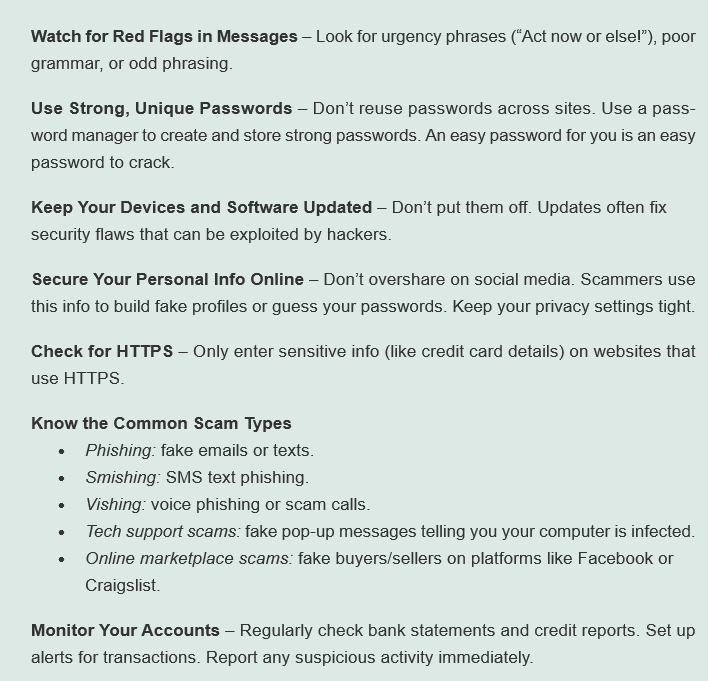This screenshot has height=681, width=708.
Task: Click the 'Check for HTTPS' bold heading
Action: coord(102,351)
